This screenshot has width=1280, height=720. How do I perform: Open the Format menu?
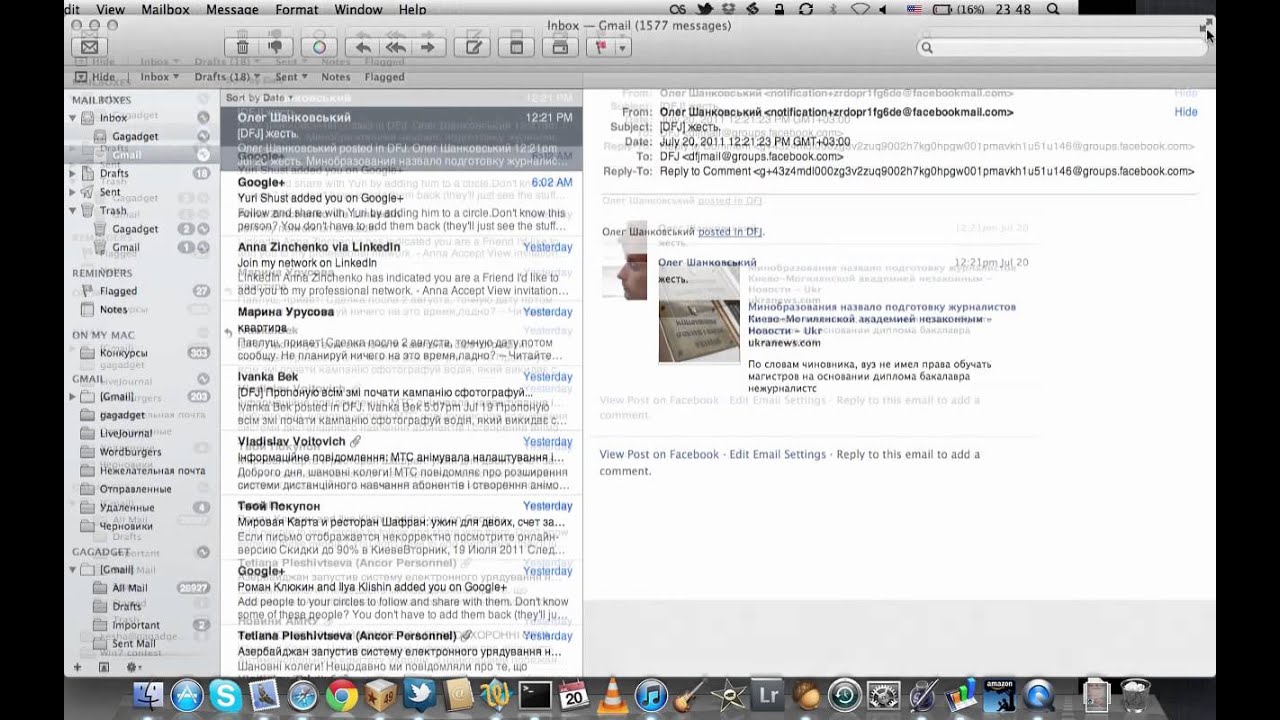(296, 9)
